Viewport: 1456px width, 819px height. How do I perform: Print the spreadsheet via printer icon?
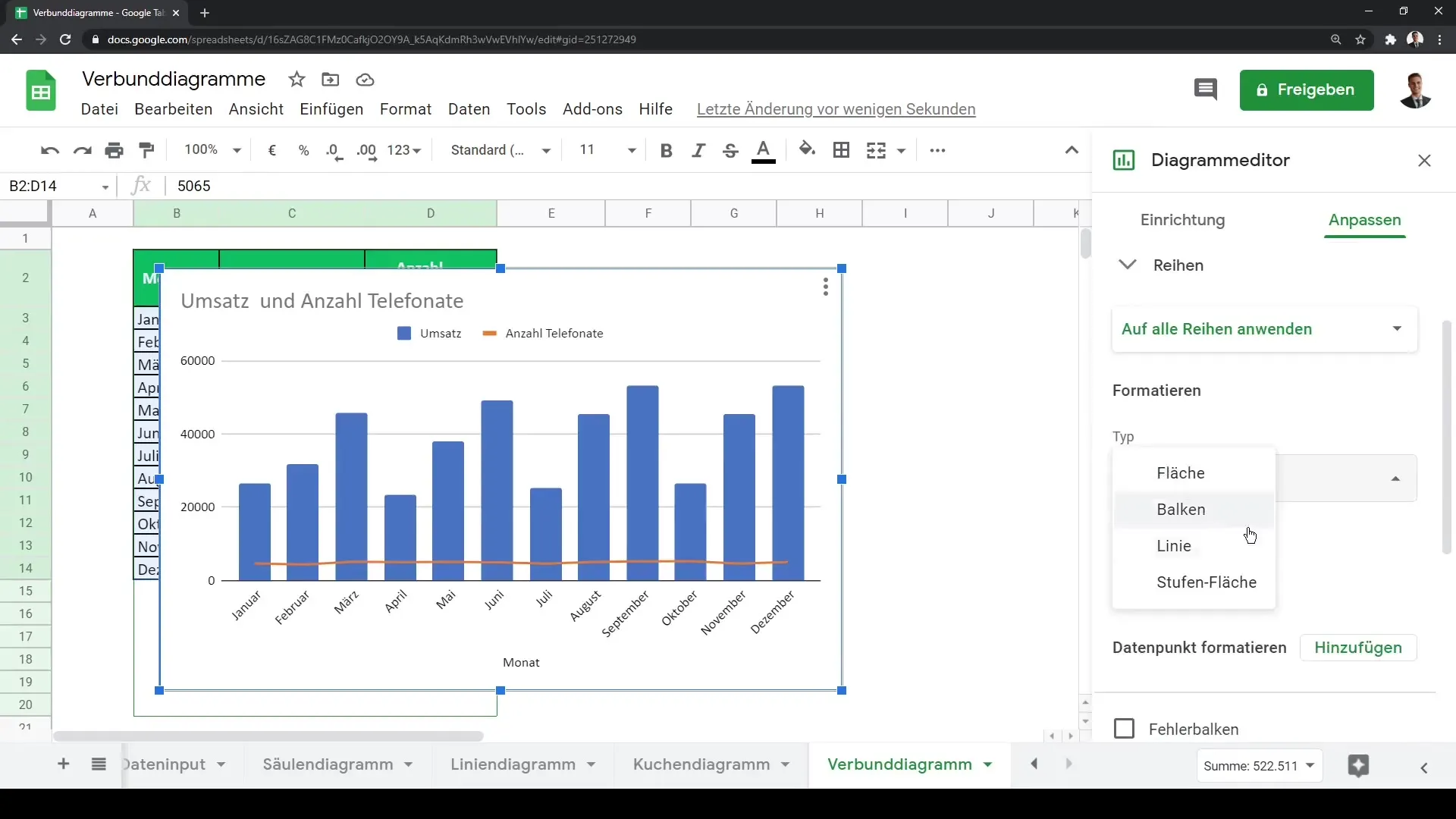(115, 151)
